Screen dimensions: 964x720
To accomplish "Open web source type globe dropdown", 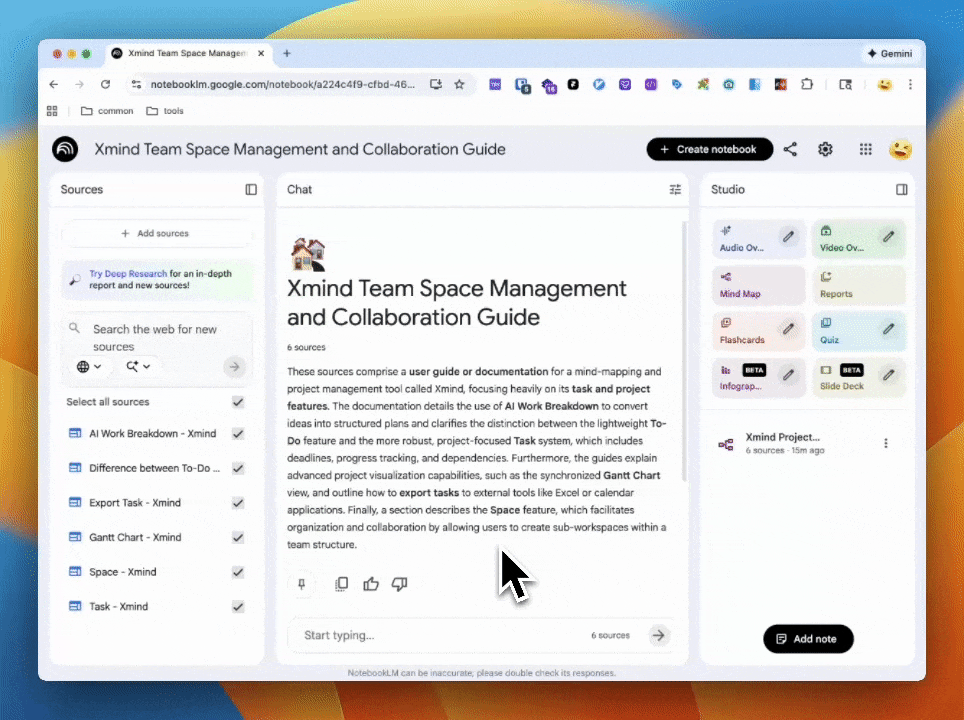I will (89, 366).
